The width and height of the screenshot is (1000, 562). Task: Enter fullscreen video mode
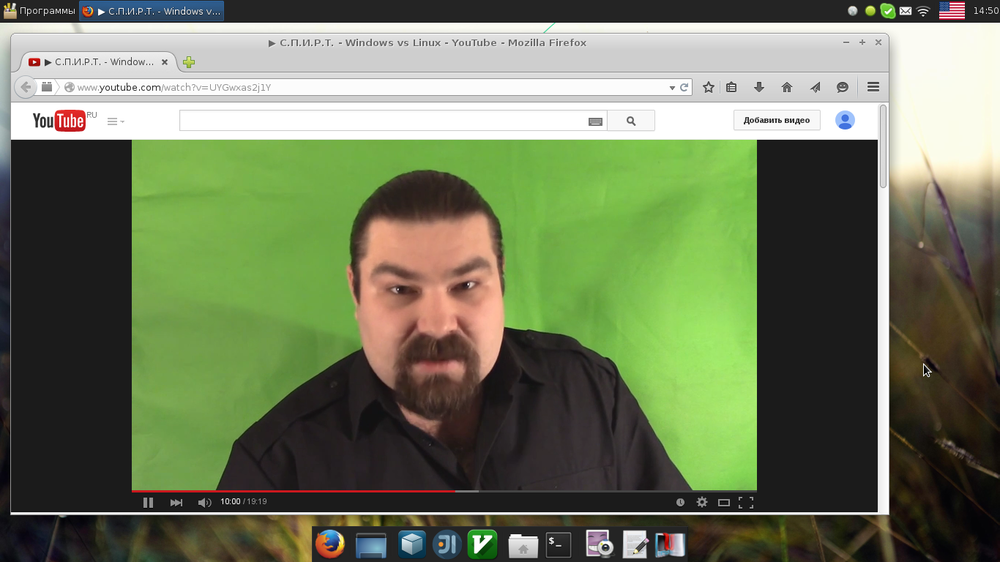click(745, 502)
